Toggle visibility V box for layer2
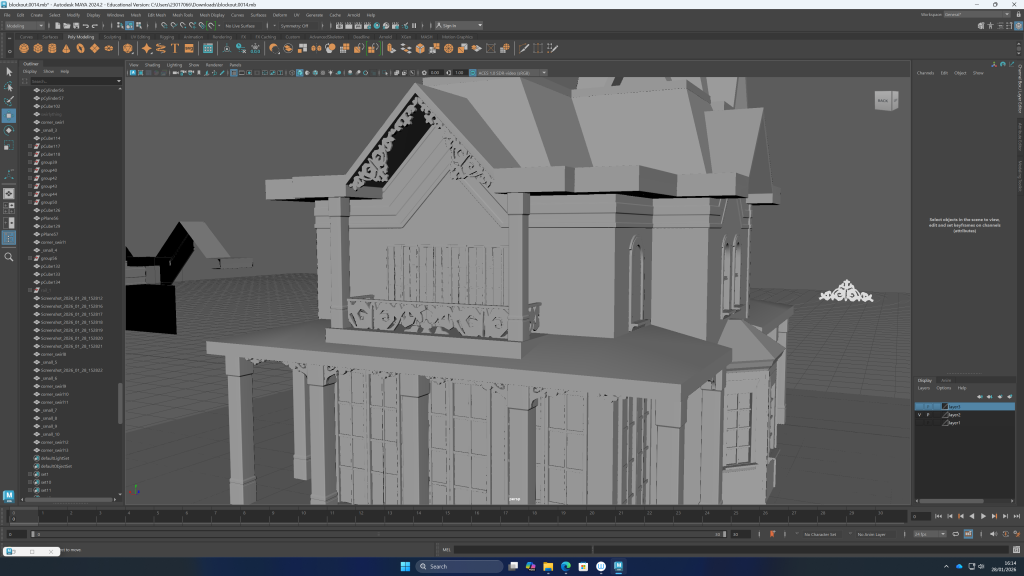 919,414
